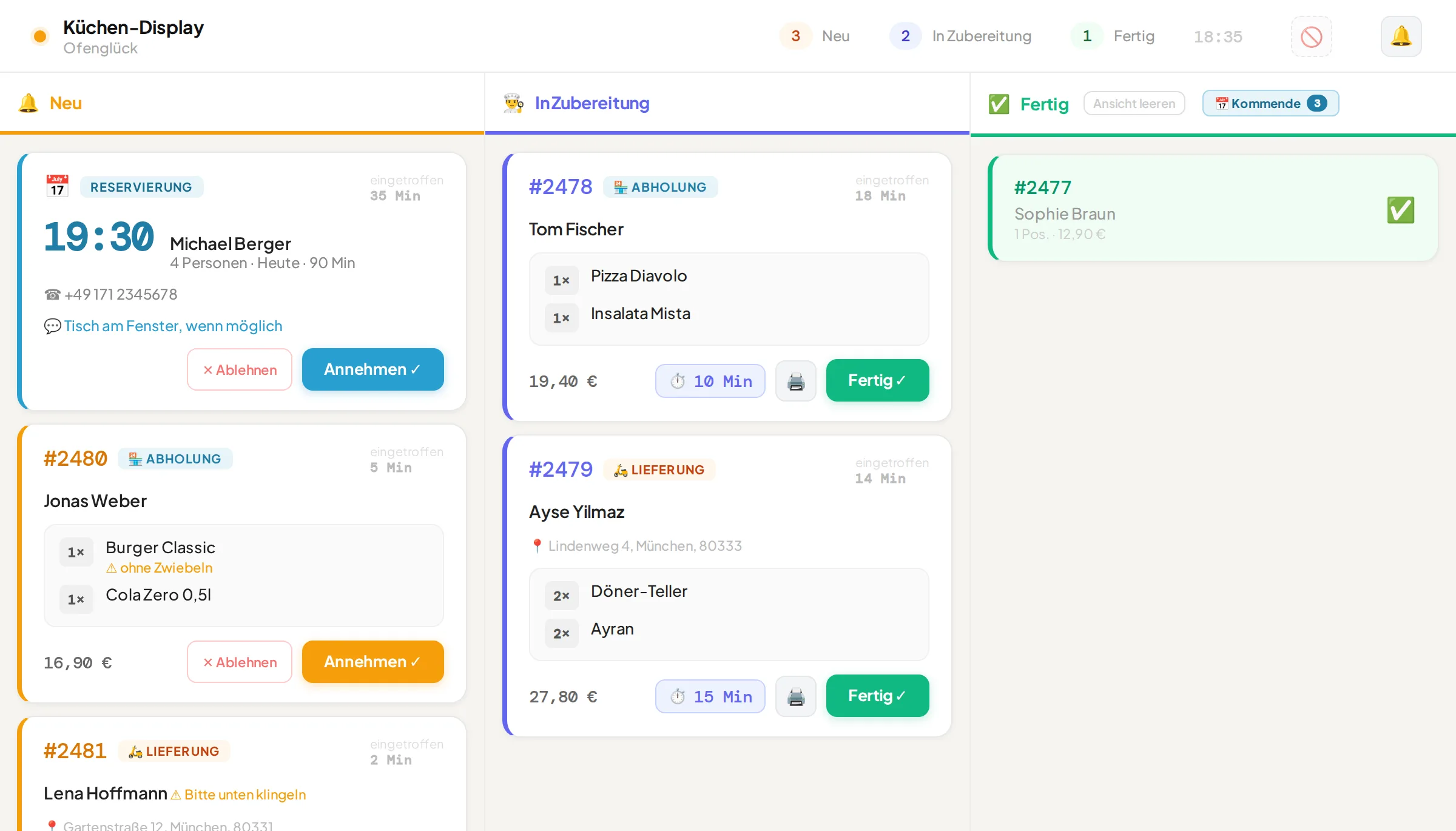Accept the Michael Berger reservation

[x=372, y=369]
